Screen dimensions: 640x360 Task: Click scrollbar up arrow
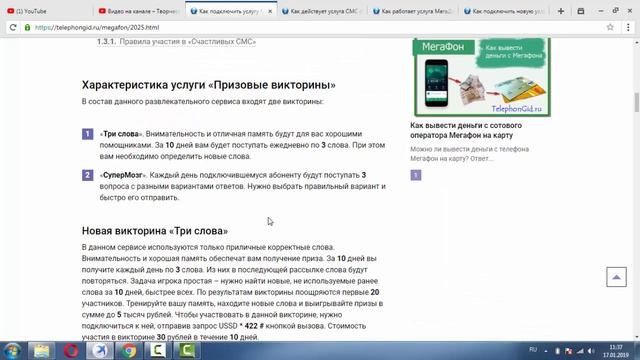click(x=637, y=42)
